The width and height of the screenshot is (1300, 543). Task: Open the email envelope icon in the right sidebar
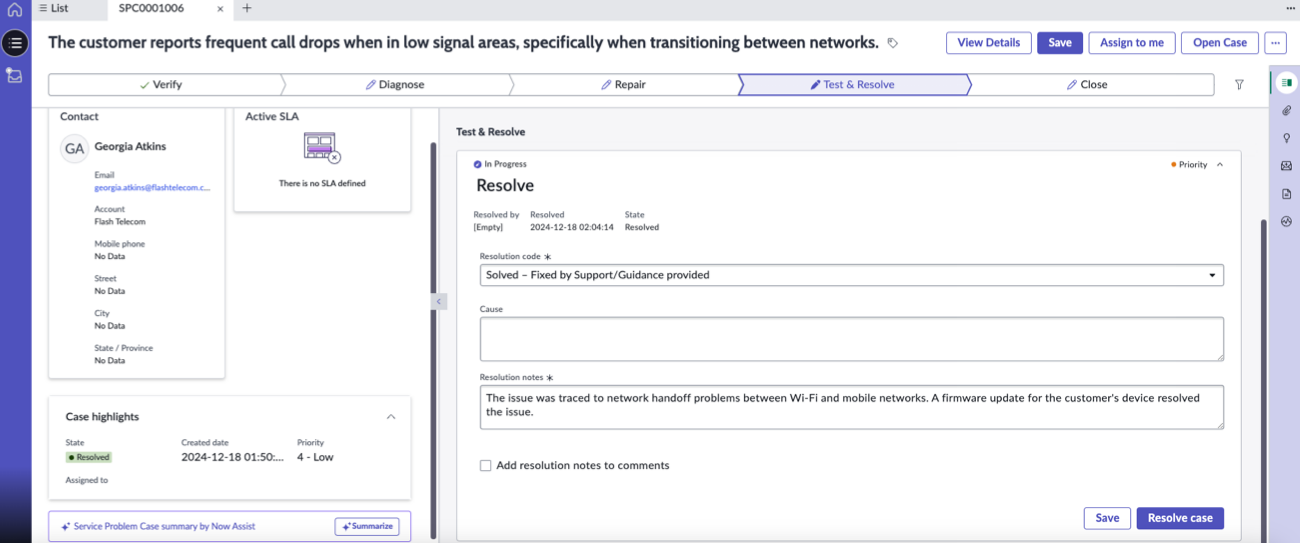pyautogui.click(x=1287, y=166)
